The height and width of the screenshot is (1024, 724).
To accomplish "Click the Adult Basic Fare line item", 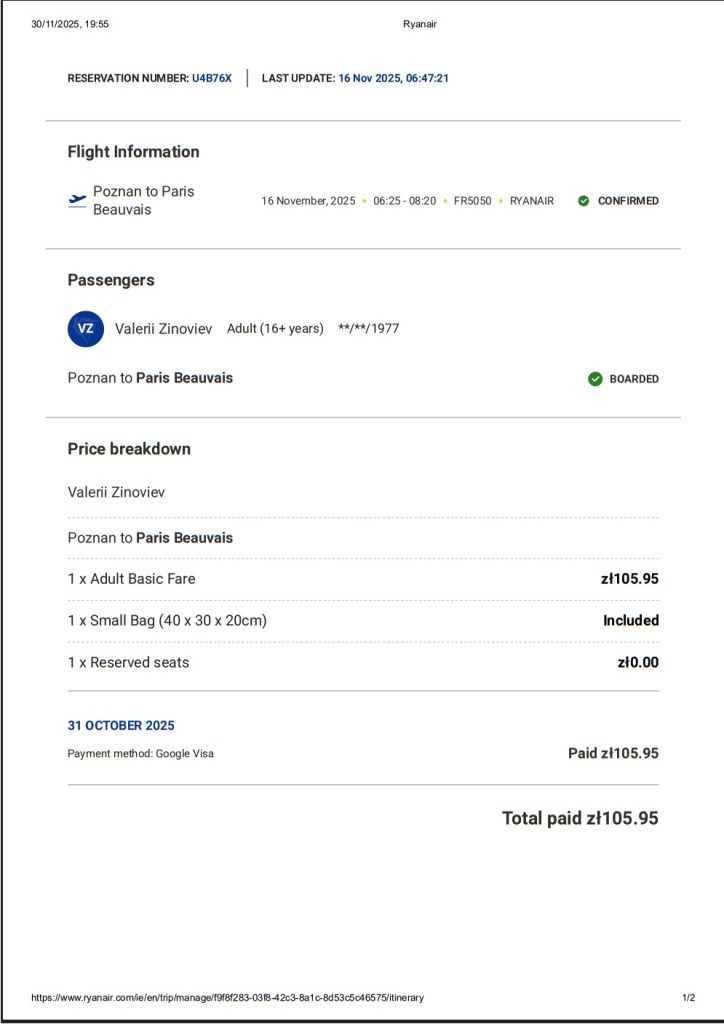I will click(x=132, y=579).
